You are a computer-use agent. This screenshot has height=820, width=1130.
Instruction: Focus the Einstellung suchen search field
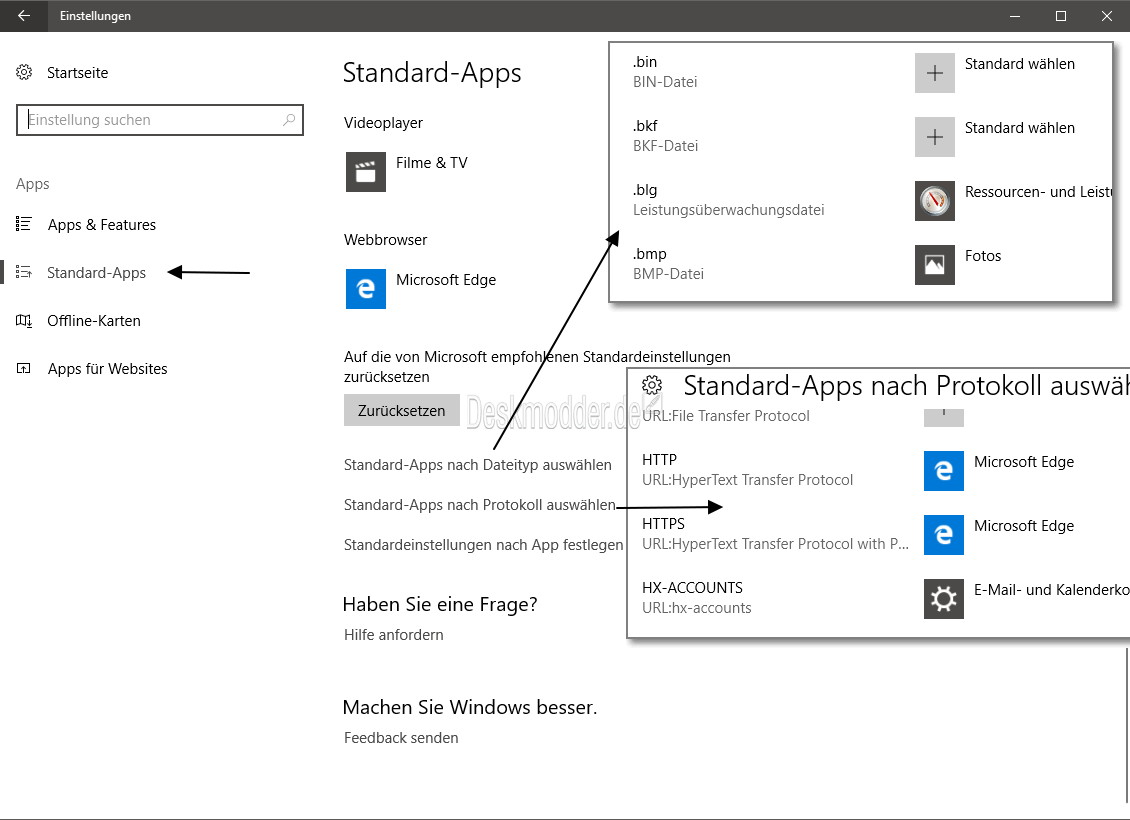click(159, 120)
